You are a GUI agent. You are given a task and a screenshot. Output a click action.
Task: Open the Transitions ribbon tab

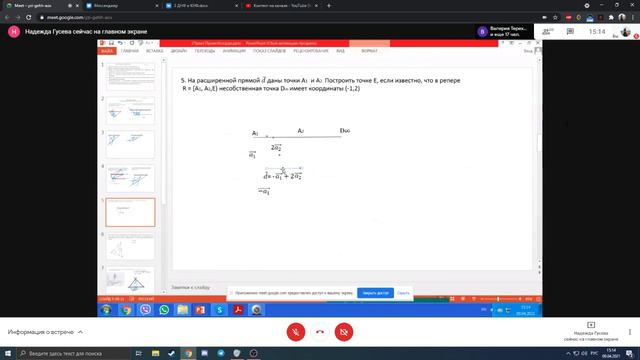[x=204, y=51]
